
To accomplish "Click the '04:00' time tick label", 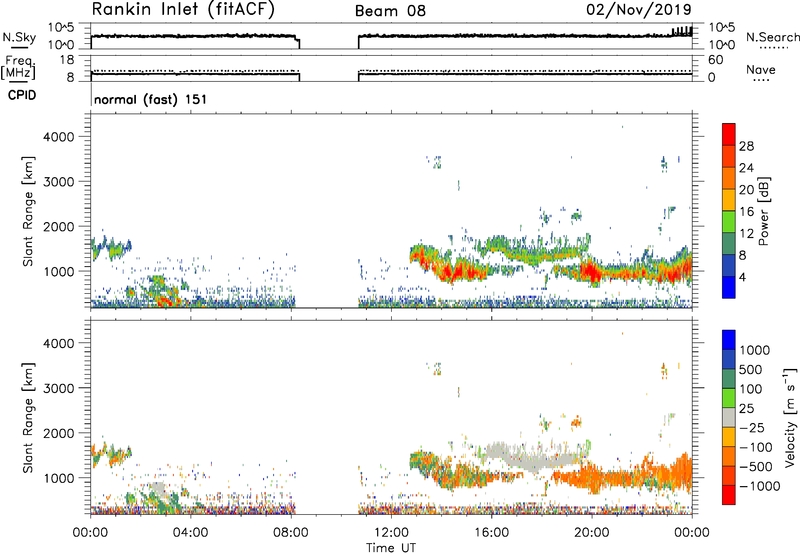I will (190, 533).
